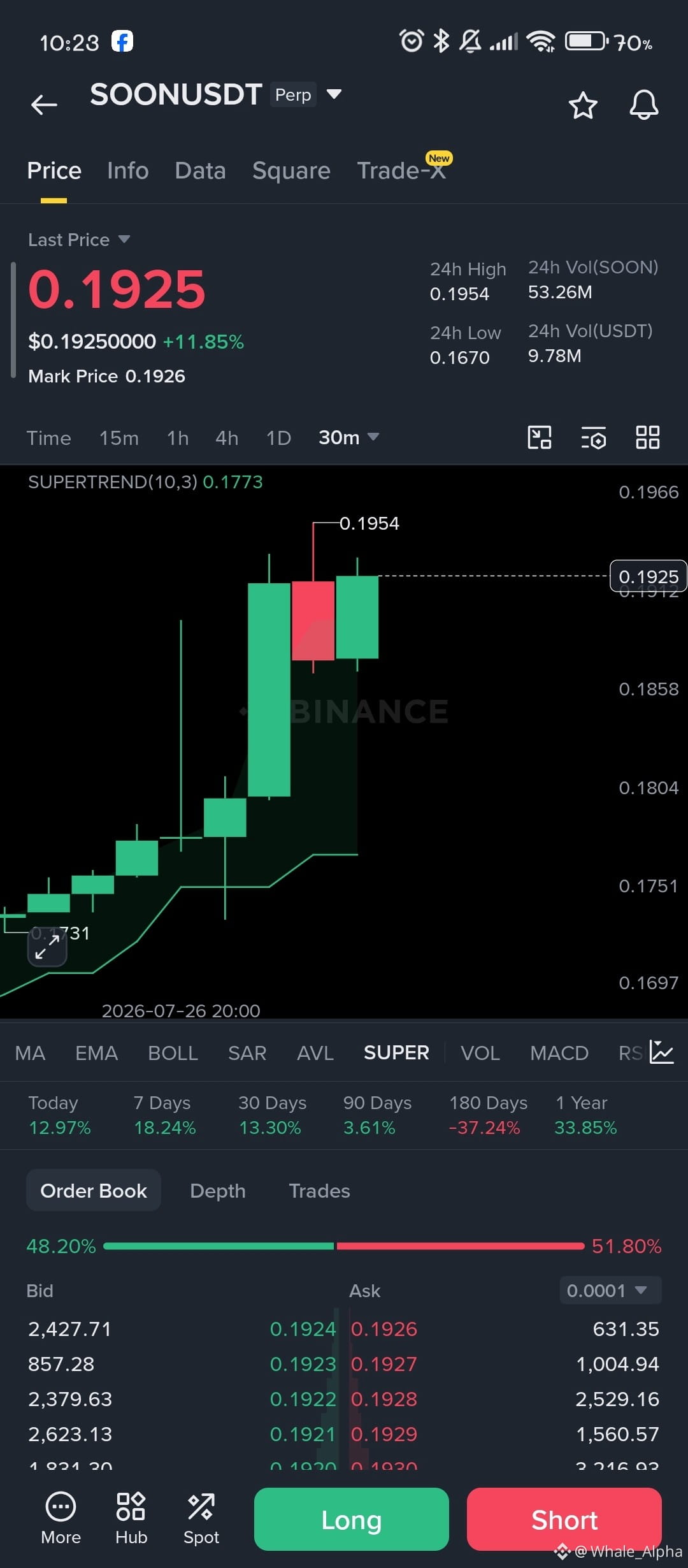688x1568 pixels.
Task: Select bid price 0.1923
Action: click(303, 1364)
